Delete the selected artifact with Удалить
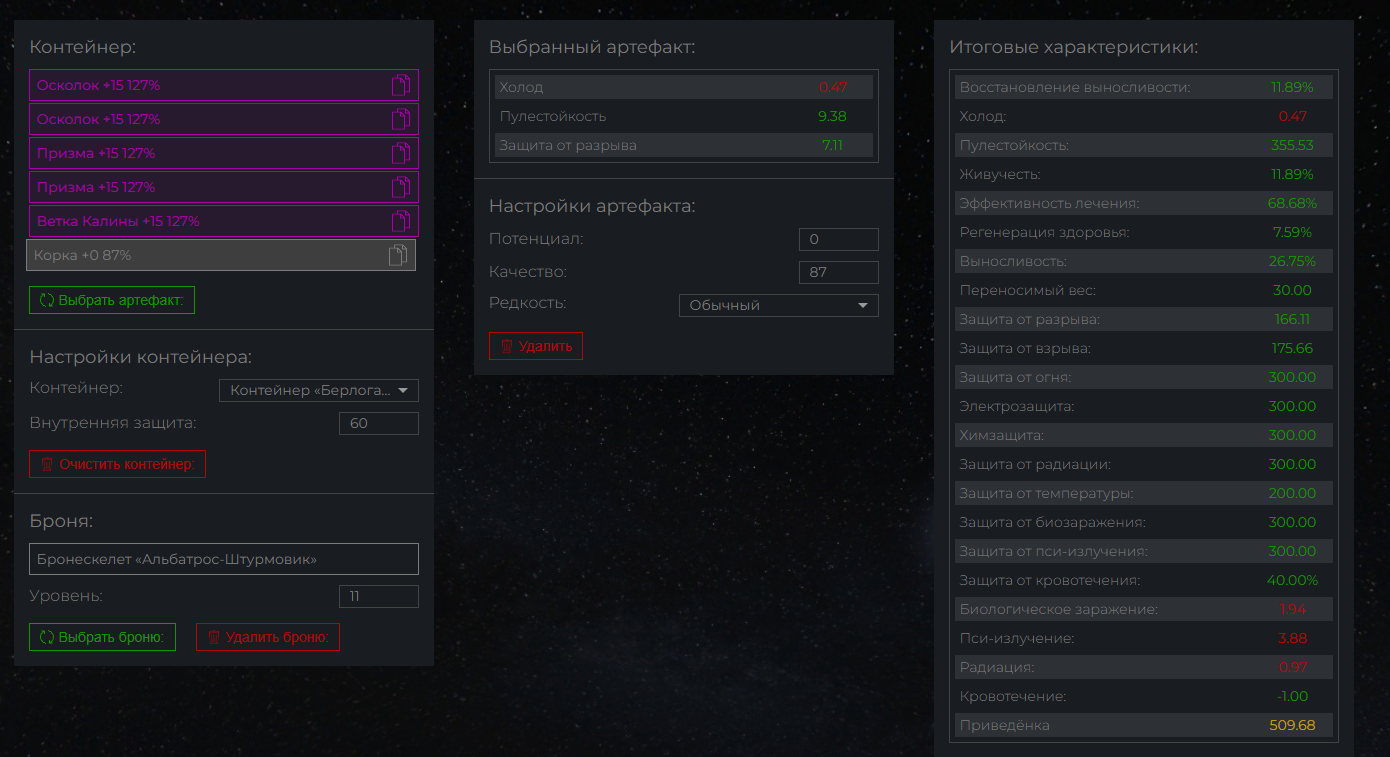Screen dimensions: 1390x757 [536, 346]
